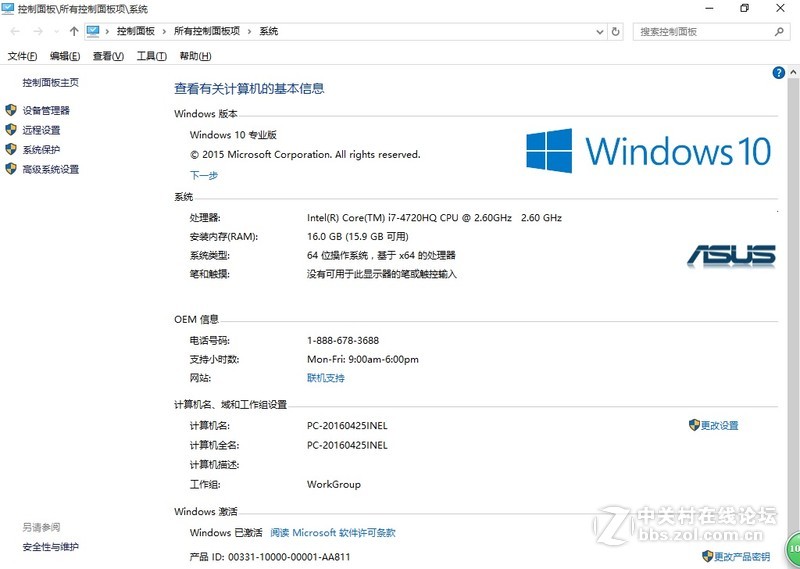Click the search magnifier icon
The height and width of the screenshot is (569, 800).
779,32
